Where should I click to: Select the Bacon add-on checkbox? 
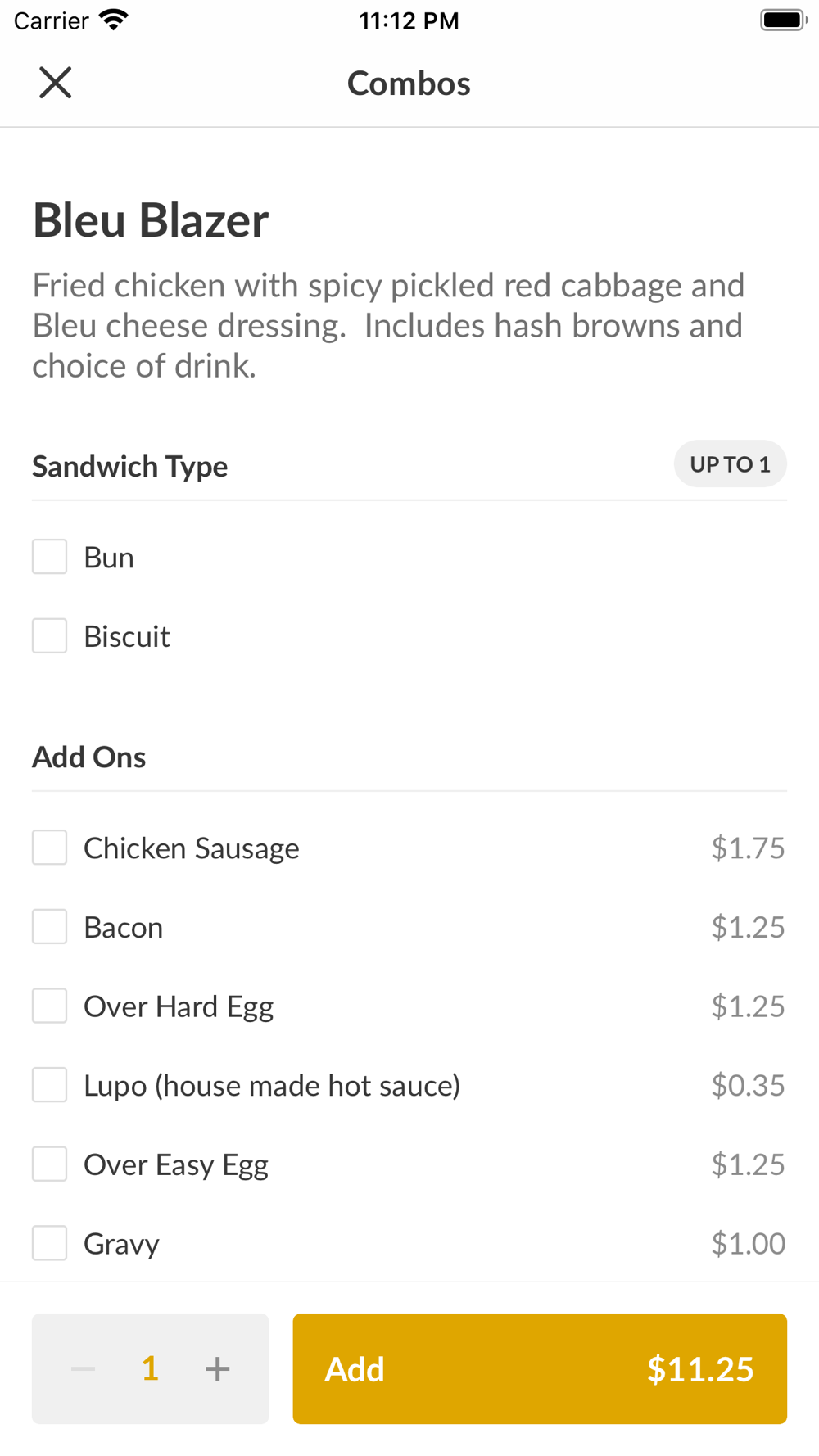tap(50, 927)
